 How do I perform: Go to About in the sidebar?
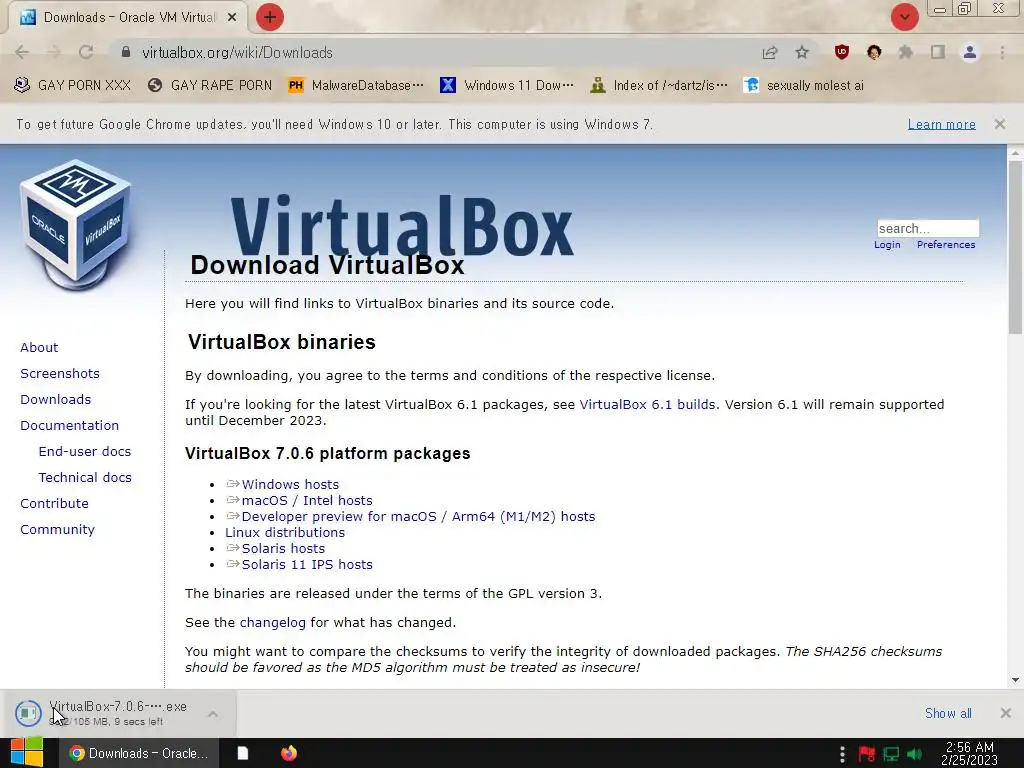tap(39, 347)
